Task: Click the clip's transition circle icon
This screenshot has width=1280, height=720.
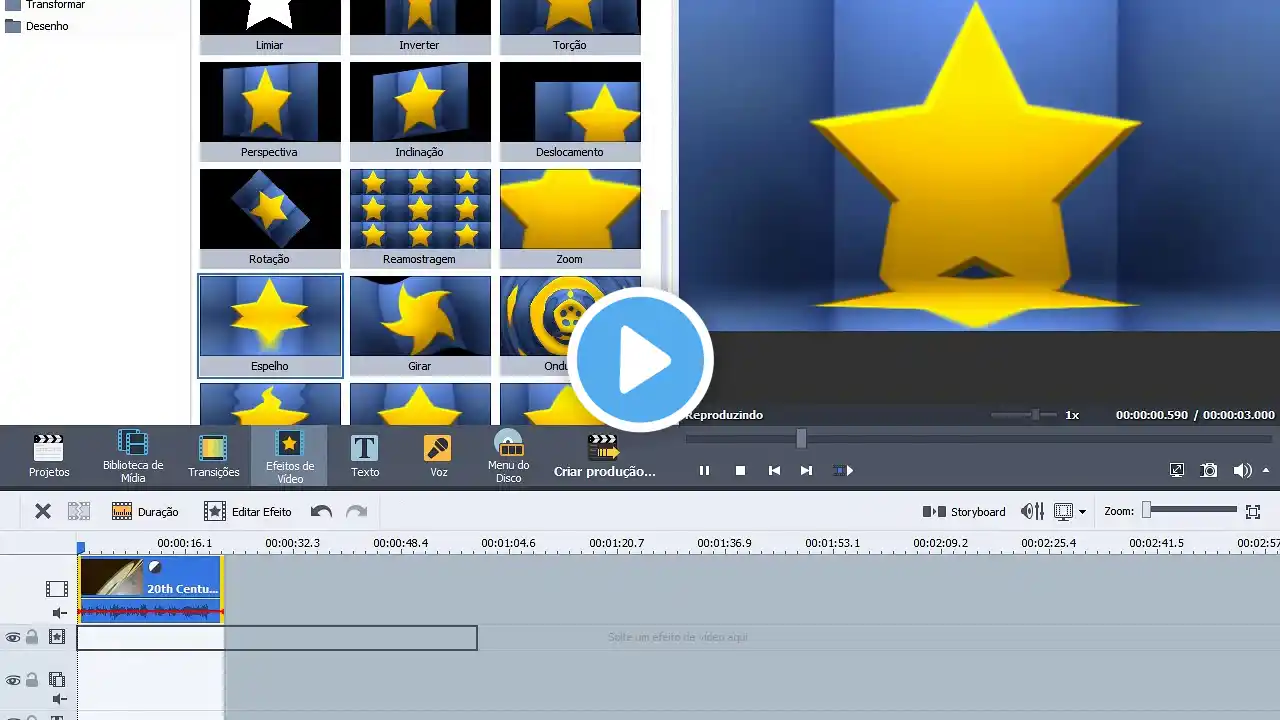Action: click(155, 566)
